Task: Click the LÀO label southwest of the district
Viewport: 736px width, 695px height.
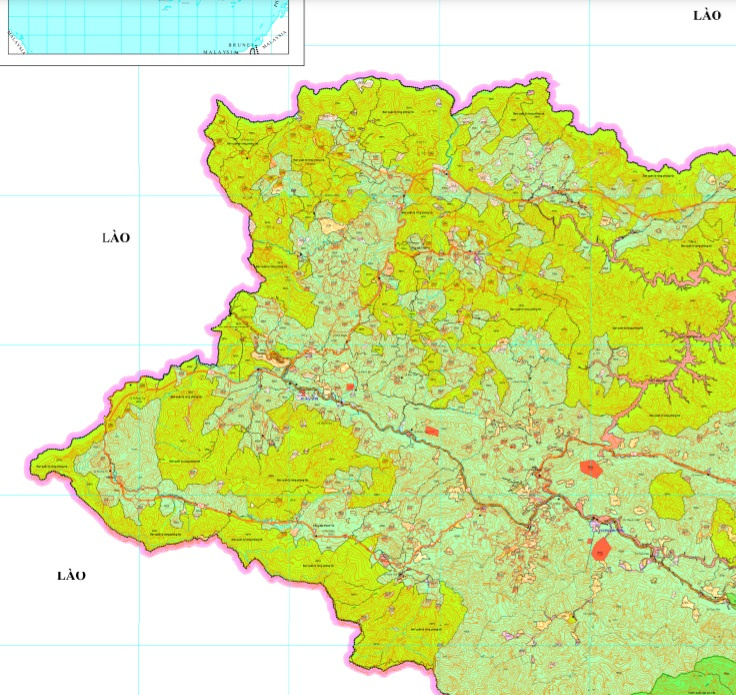Action: pyautogui.click(x=71, y=575)
